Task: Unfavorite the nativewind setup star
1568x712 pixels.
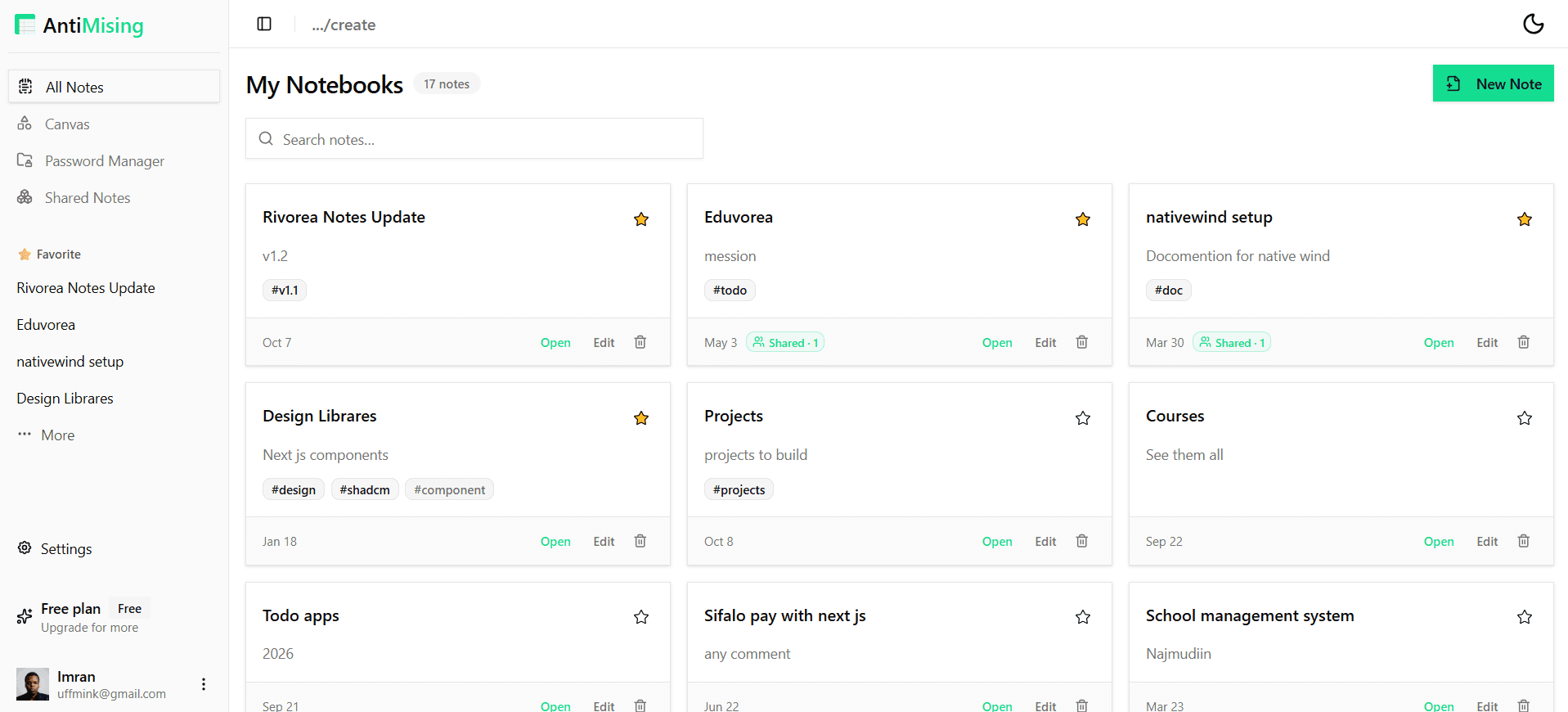Action: pos(1525,219)
